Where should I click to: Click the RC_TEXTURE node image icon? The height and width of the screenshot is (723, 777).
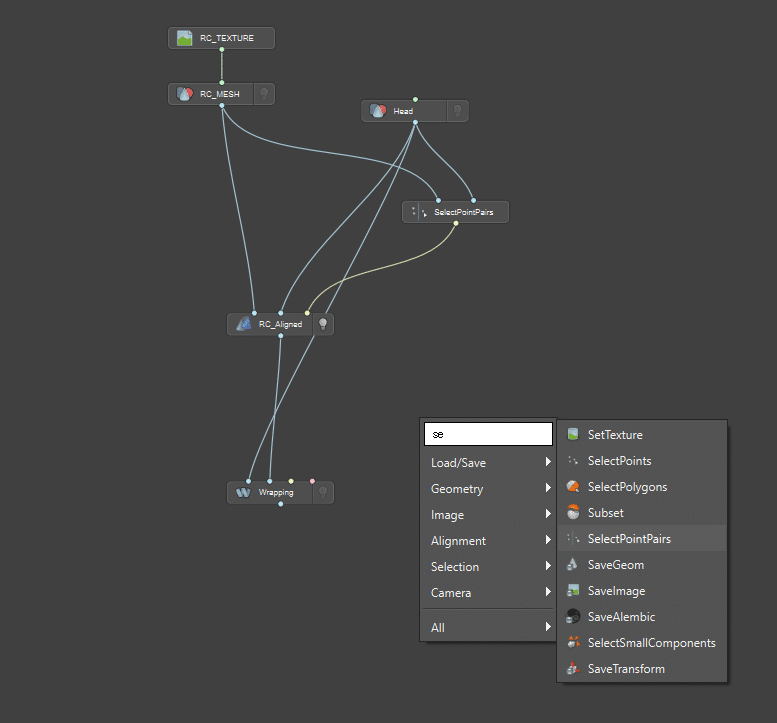click(x=184, y=38)
